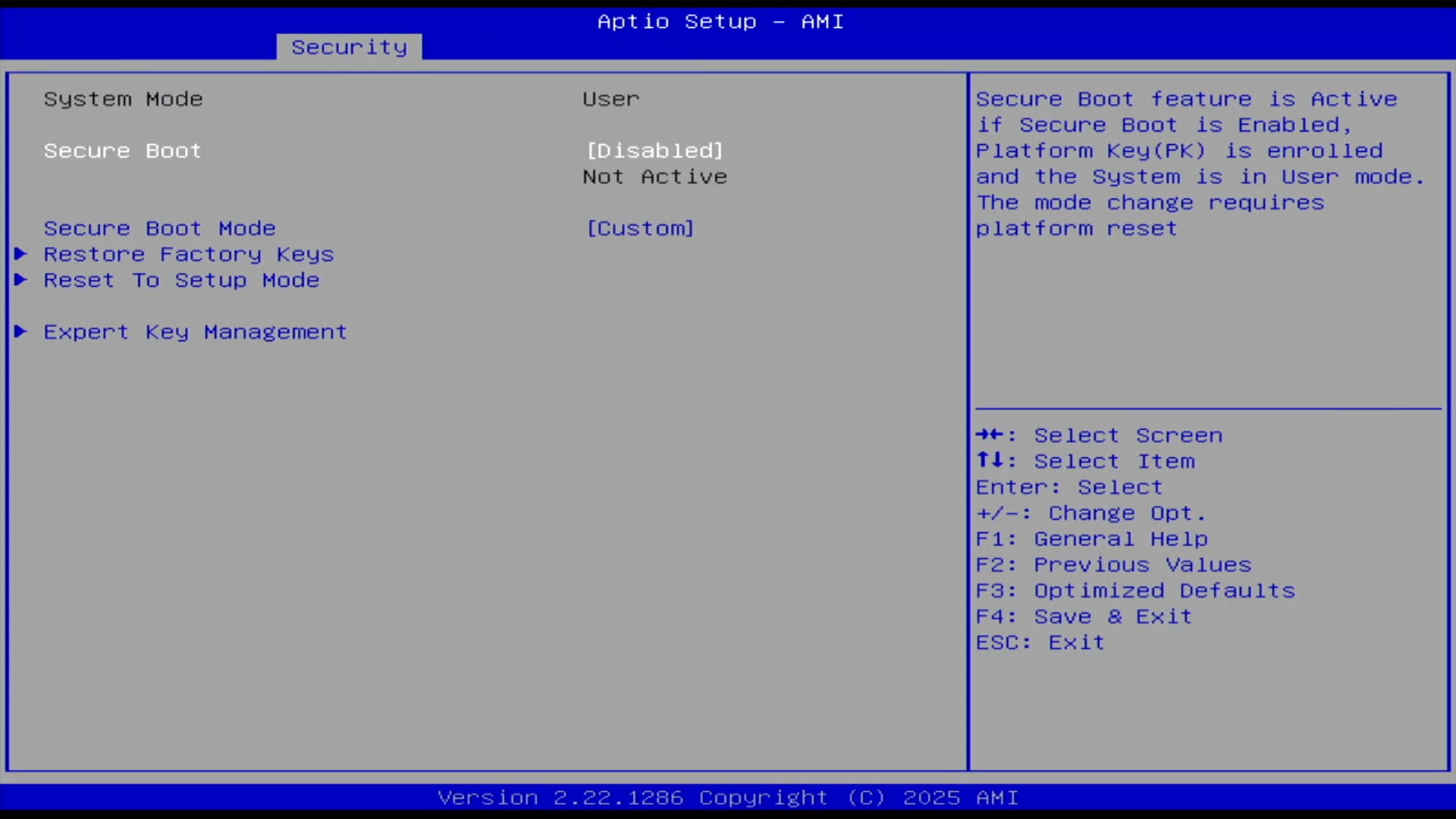Click System Mode User value

pyautogui.click(x=610, y=99)
